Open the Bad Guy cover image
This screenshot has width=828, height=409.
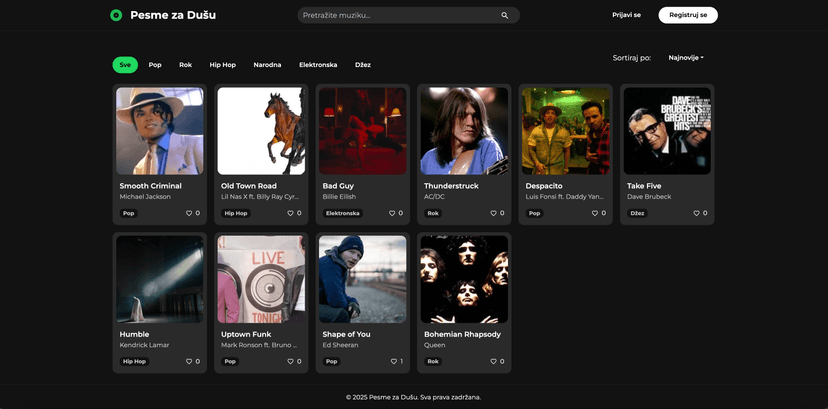tap(363, 131)
